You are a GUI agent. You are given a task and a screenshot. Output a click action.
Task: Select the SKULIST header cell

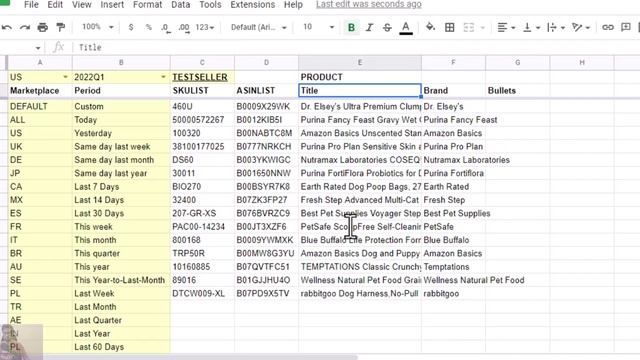[x=202, y=91]
